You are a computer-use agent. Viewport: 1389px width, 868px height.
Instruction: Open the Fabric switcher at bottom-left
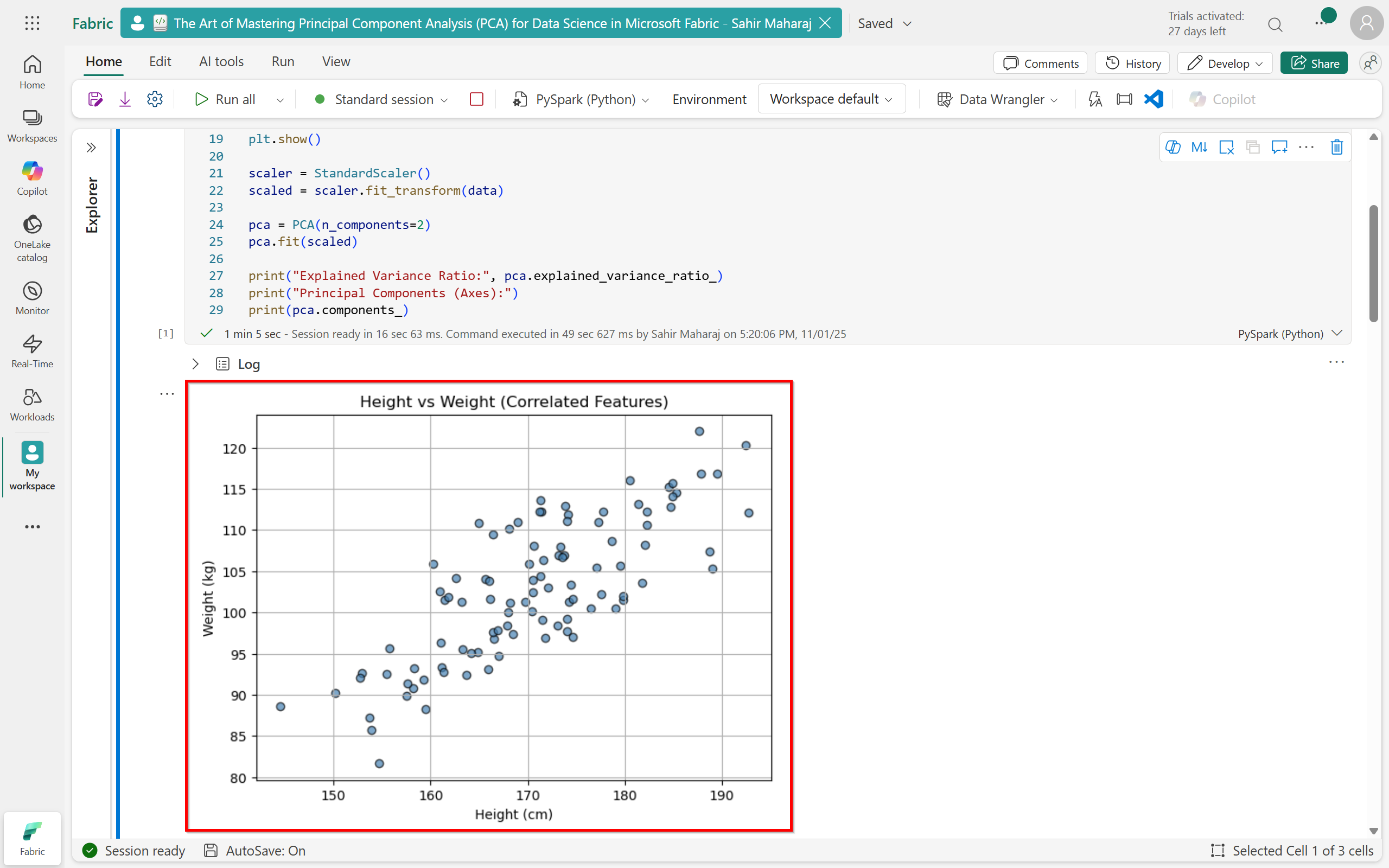coord(32,838)
